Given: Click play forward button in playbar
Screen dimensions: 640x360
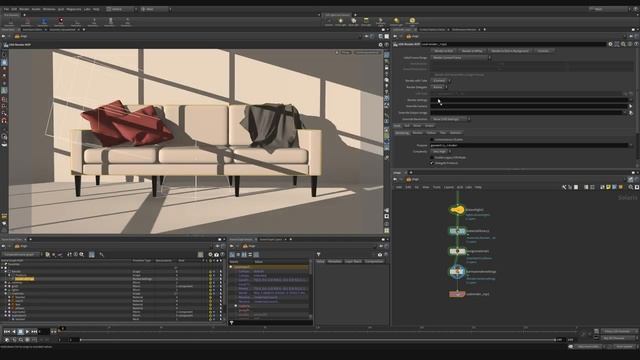Looking at the screenshot, I should tap(27, 332).
